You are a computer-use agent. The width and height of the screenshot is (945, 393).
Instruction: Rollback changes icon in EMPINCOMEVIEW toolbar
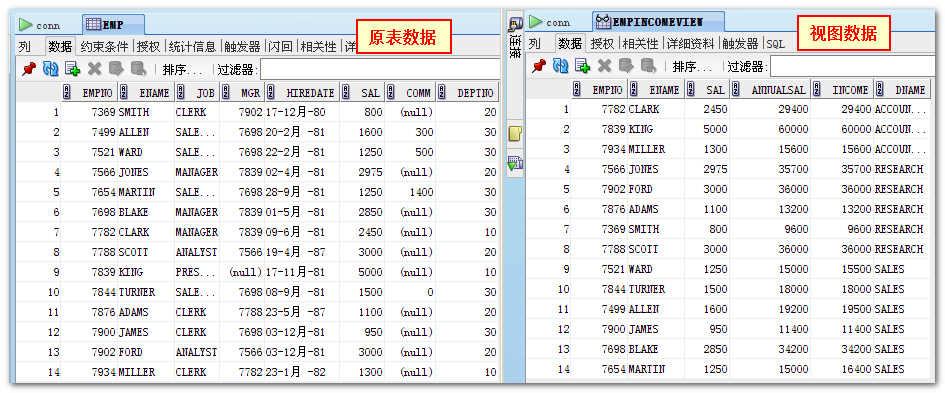648,66
